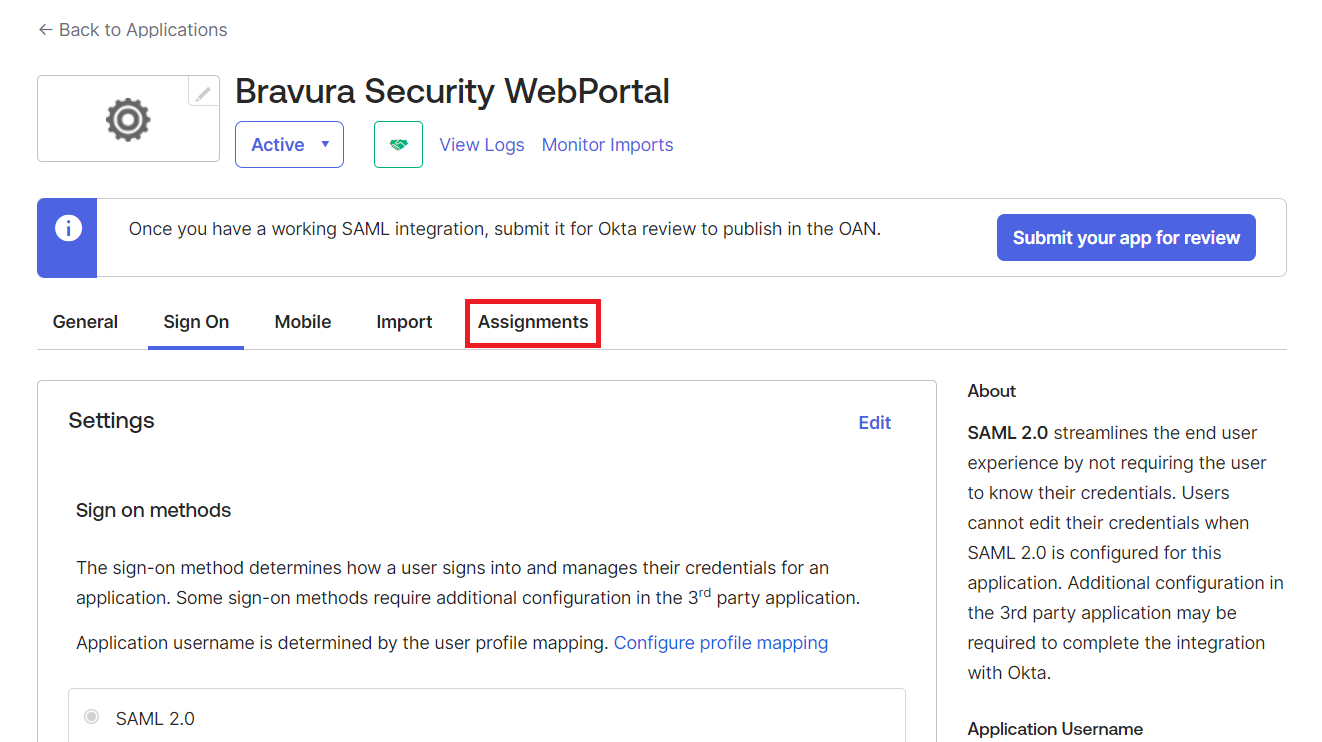Click the About heading in the sidebar
The image size is (1322, 742).
click(x=991, y=391)
